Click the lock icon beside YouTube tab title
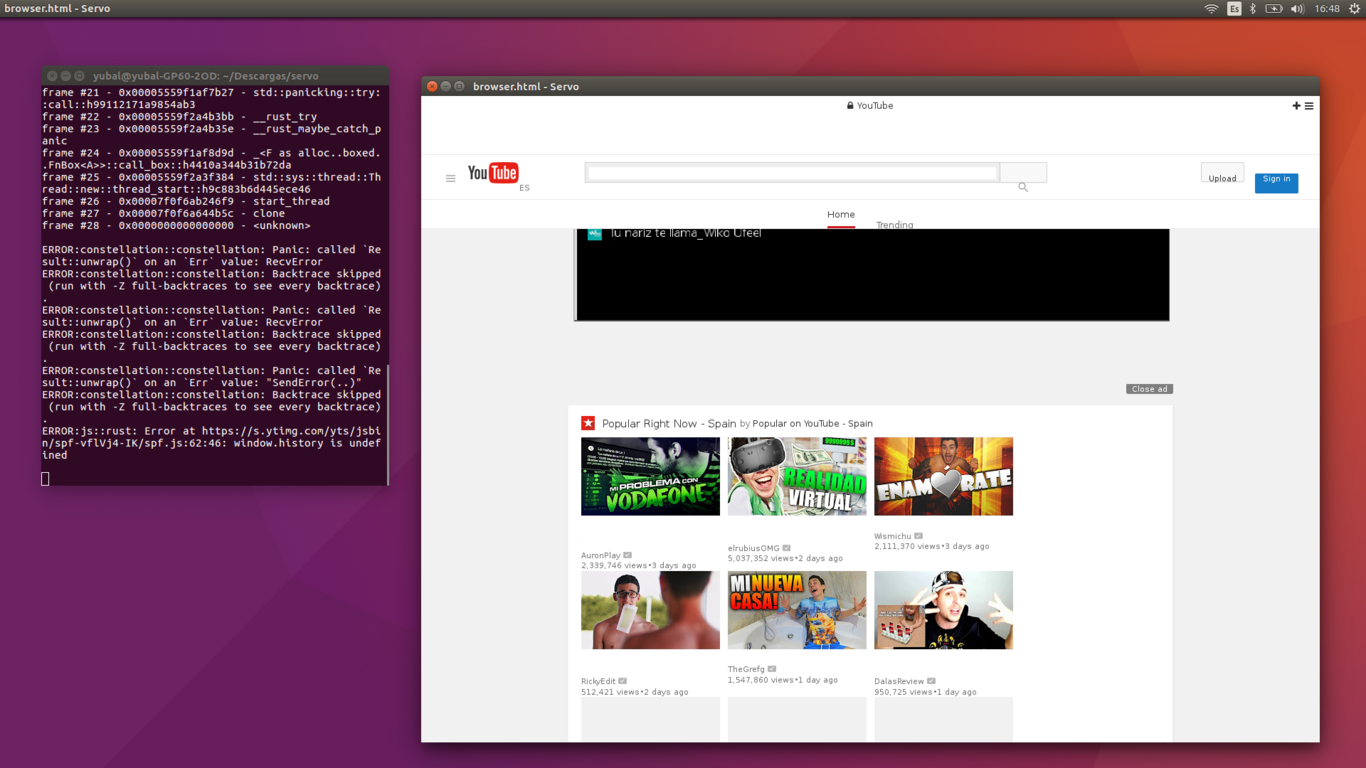Screen dimensions: 1366x768 coord(848,105)
